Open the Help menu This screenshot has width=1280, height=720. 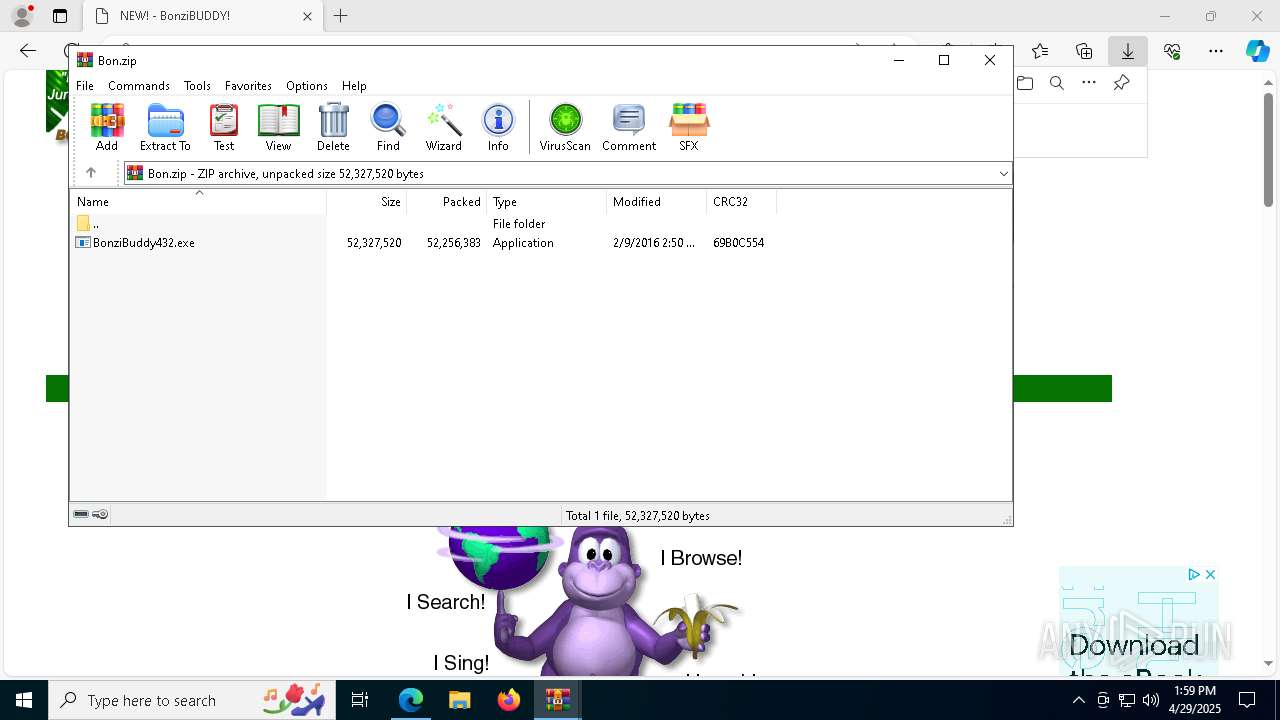pos(354,86)
